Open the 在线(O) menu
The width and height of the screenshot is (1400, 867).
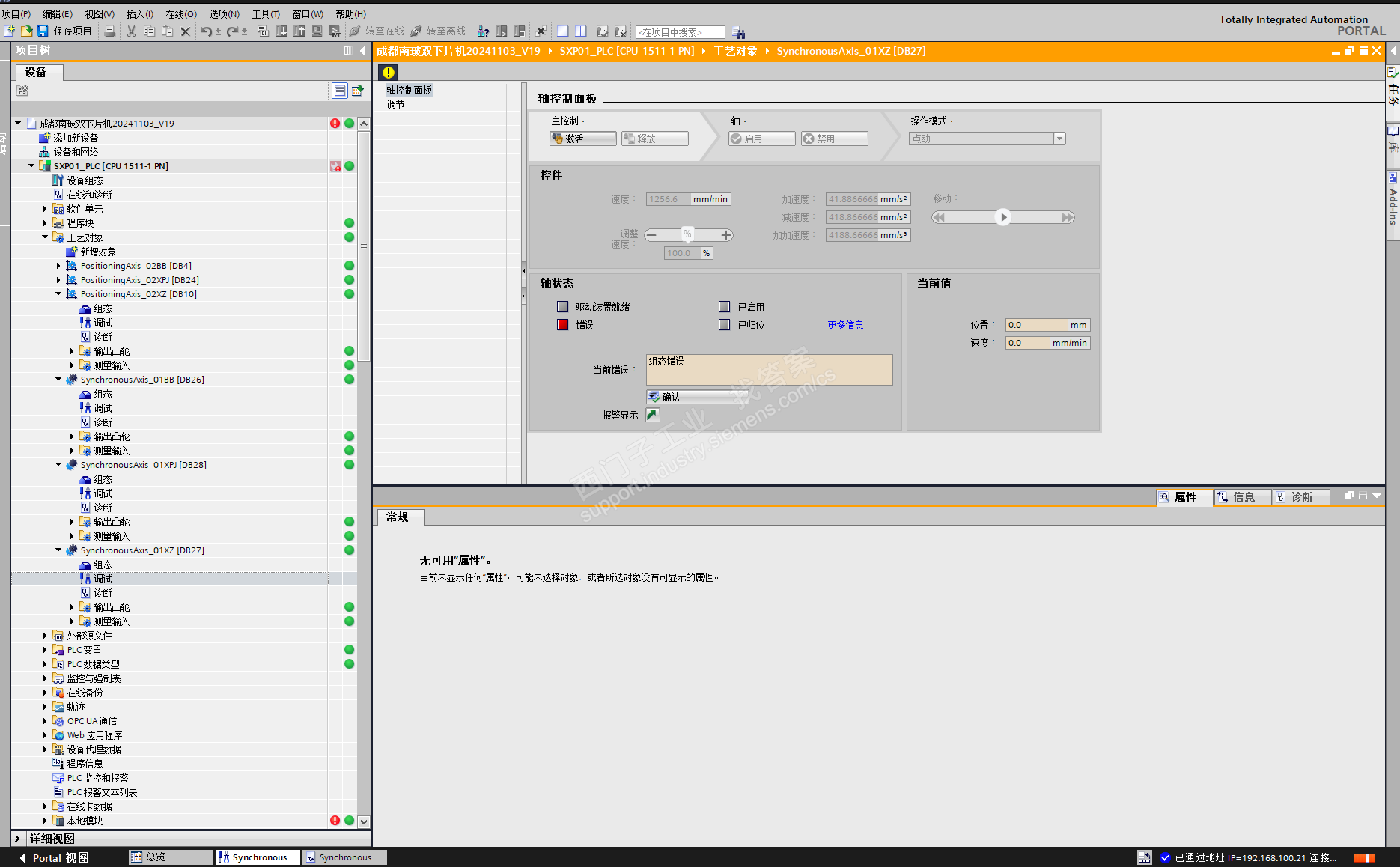coord(181,14)
